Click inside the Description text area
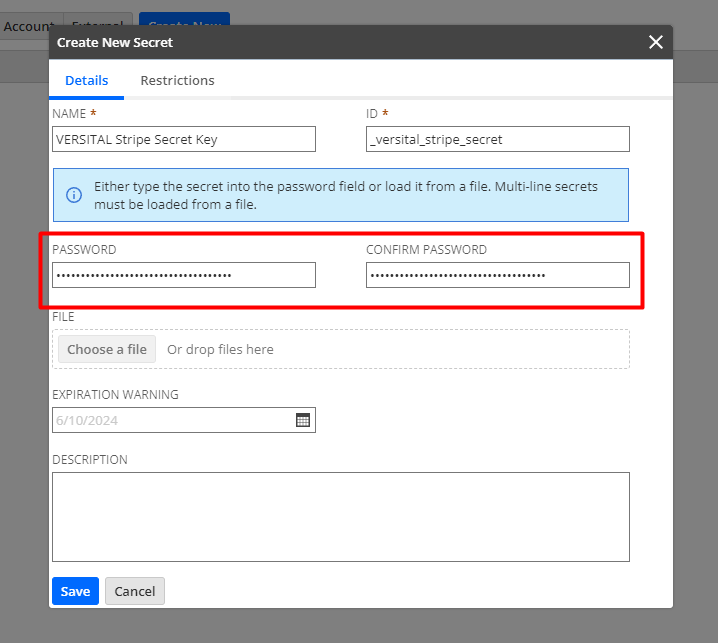The height and width of the screenshot is (643, 718). tap(340, 516)
